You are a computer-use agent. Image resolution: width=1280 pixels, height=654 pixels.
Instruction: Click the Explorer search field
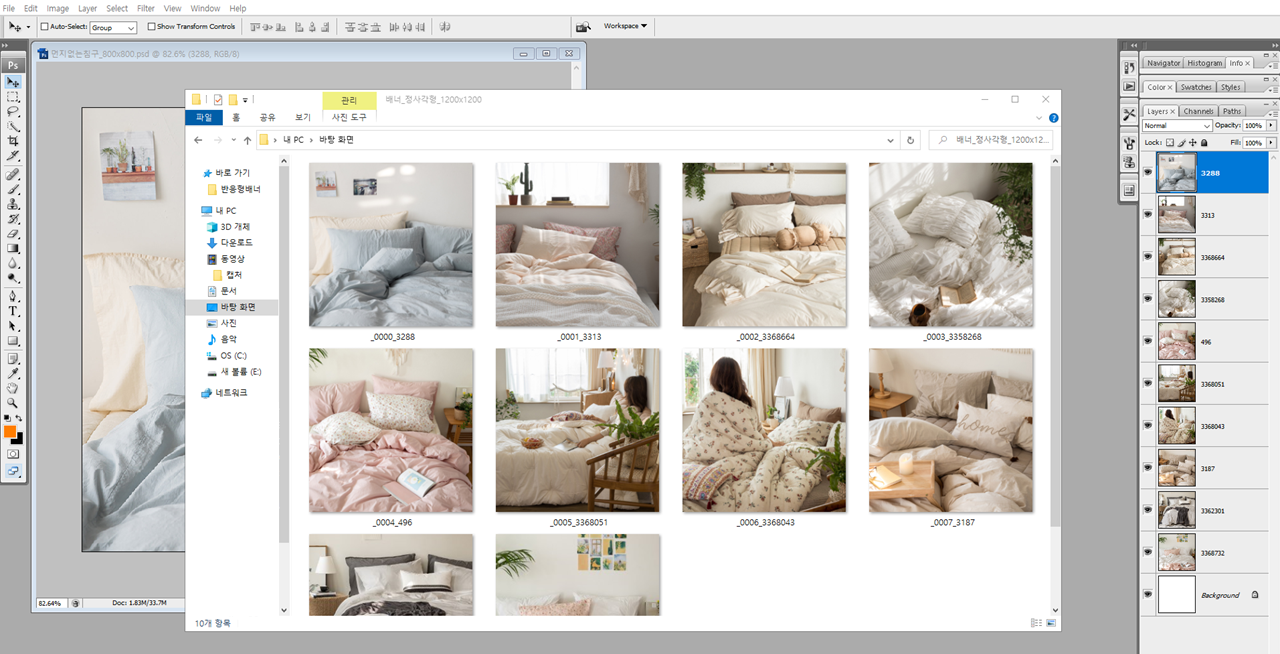(990, 140)
